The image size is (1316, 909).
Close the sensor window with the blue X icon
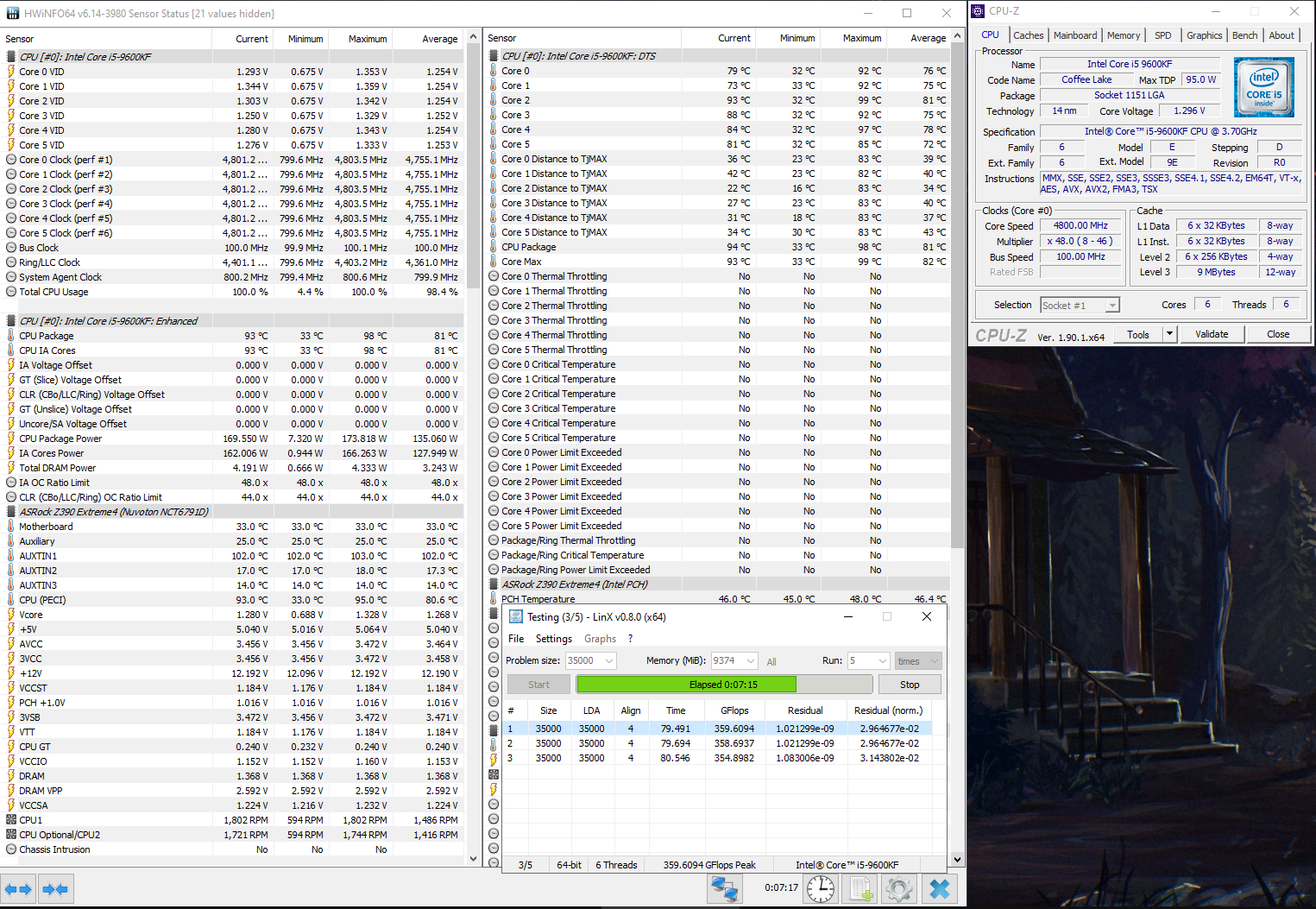click(x=940, y=888)
